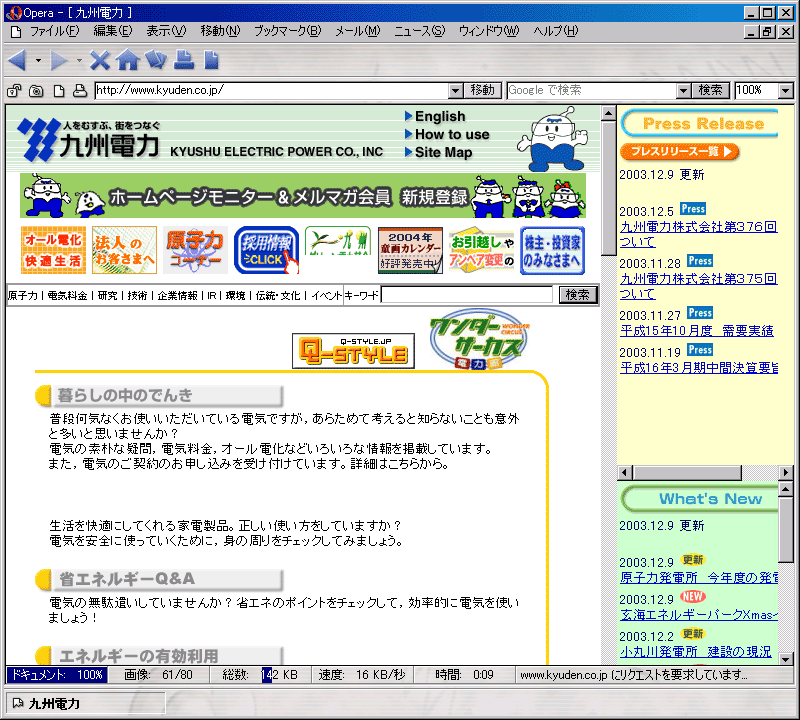This screenshot has width=800, height=720.
Task: Open the Google search field dropdown
Action: click(683, 91)
